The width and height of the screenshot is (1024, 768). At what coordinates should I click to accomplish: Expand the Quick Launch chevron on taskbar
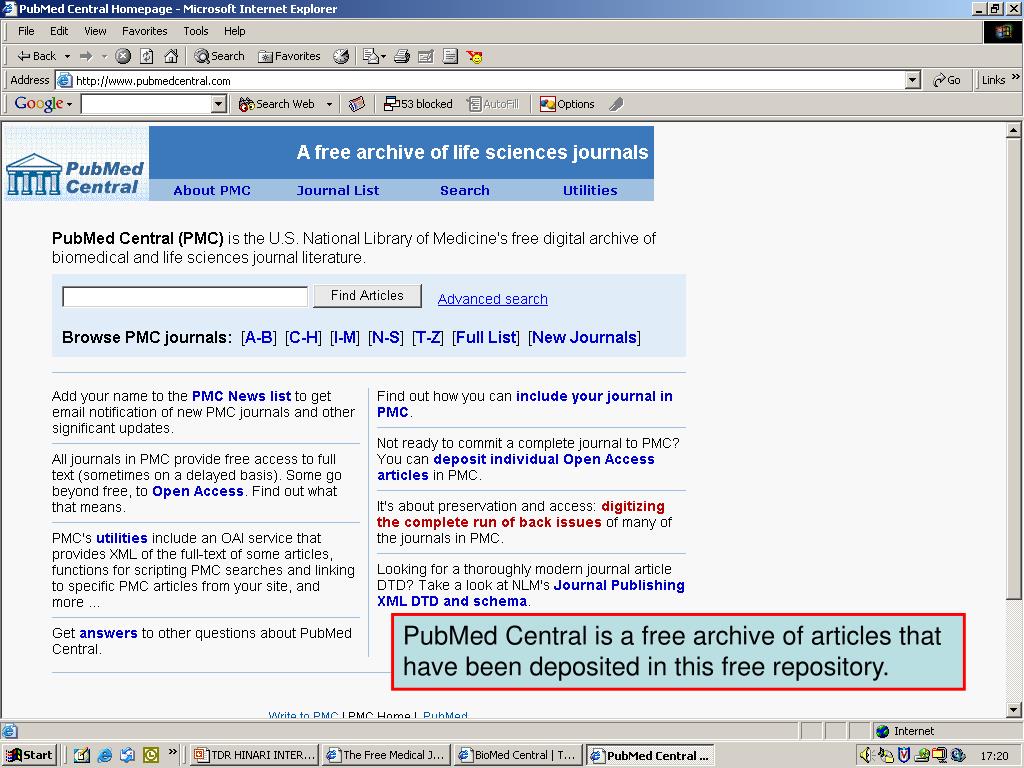(x=172, y=752)
